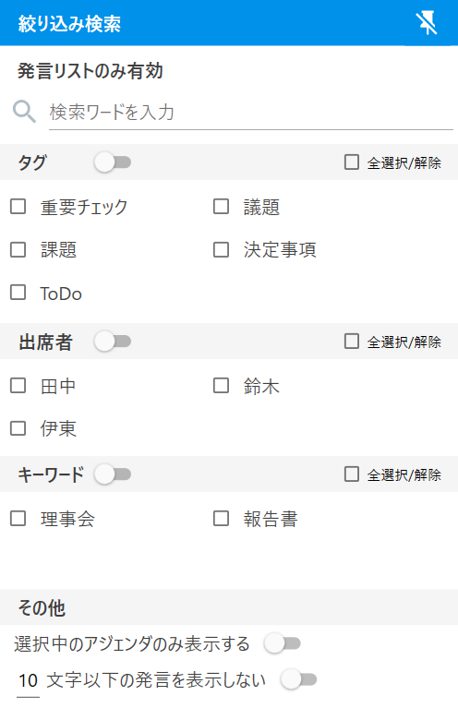Click the unpin icon in the header
The image size is (458, 720).
tap(426, 22)
